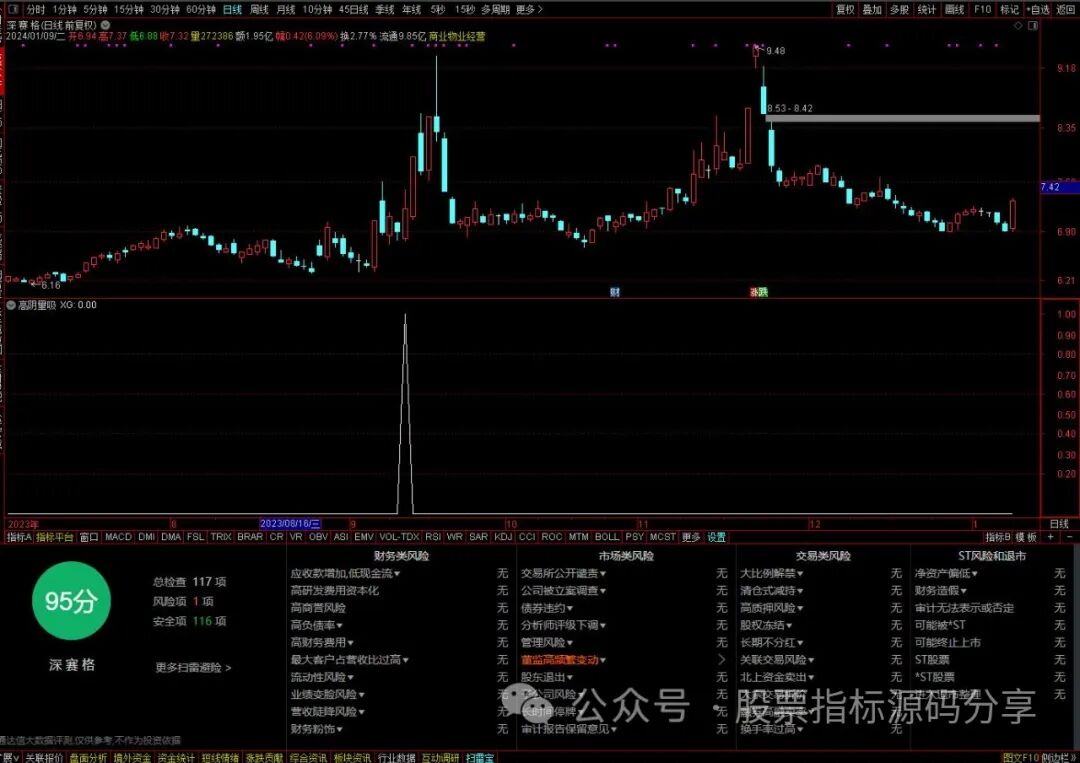This screenshot has height=763, width=1080.
Task: Select the MCST indicator
Action: (x=663, y=536)
